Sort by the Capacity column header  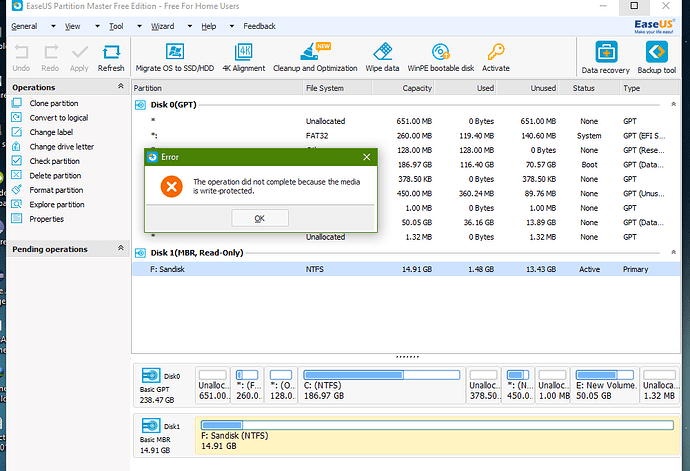[404, 88]
